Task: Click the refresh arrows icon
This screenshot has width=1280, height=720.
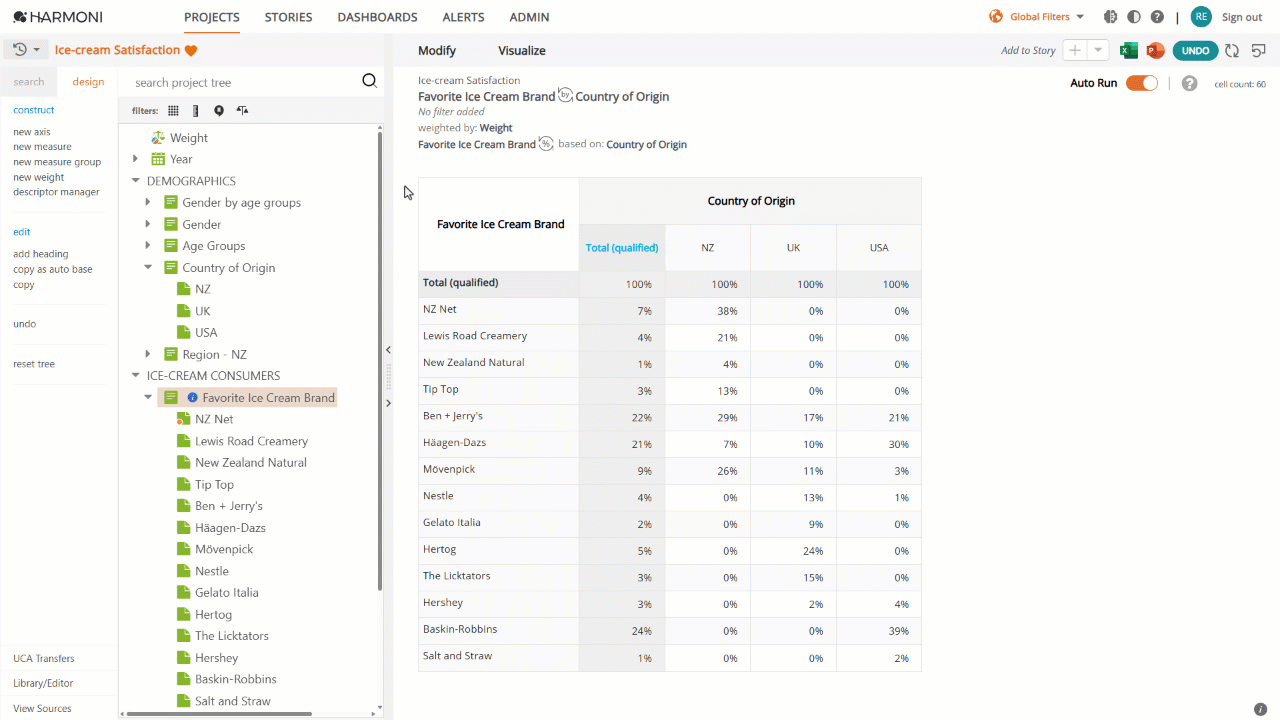Action: coord(1232,51)
